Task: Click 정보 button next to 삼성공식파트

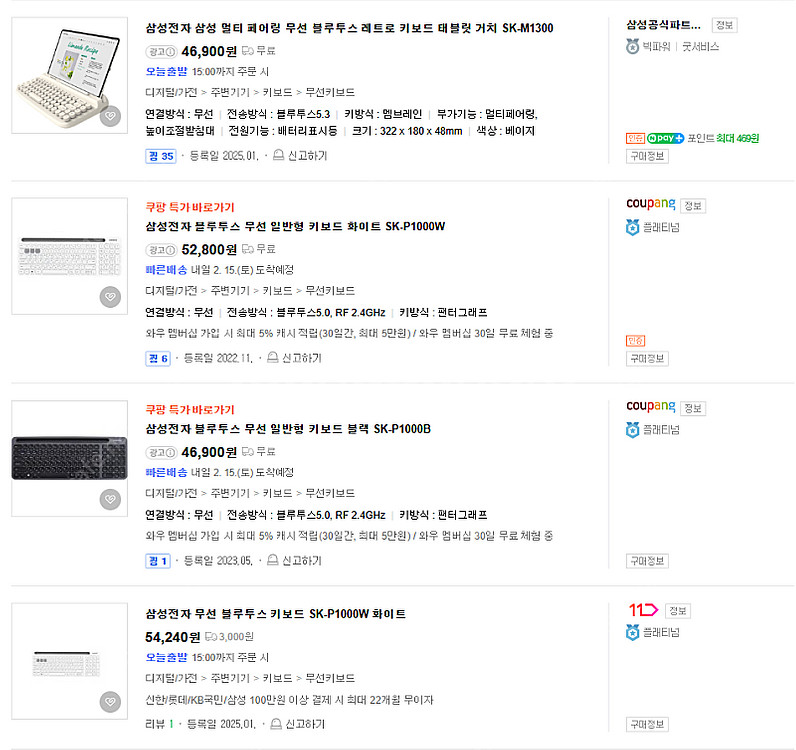Action: [724, 25]
